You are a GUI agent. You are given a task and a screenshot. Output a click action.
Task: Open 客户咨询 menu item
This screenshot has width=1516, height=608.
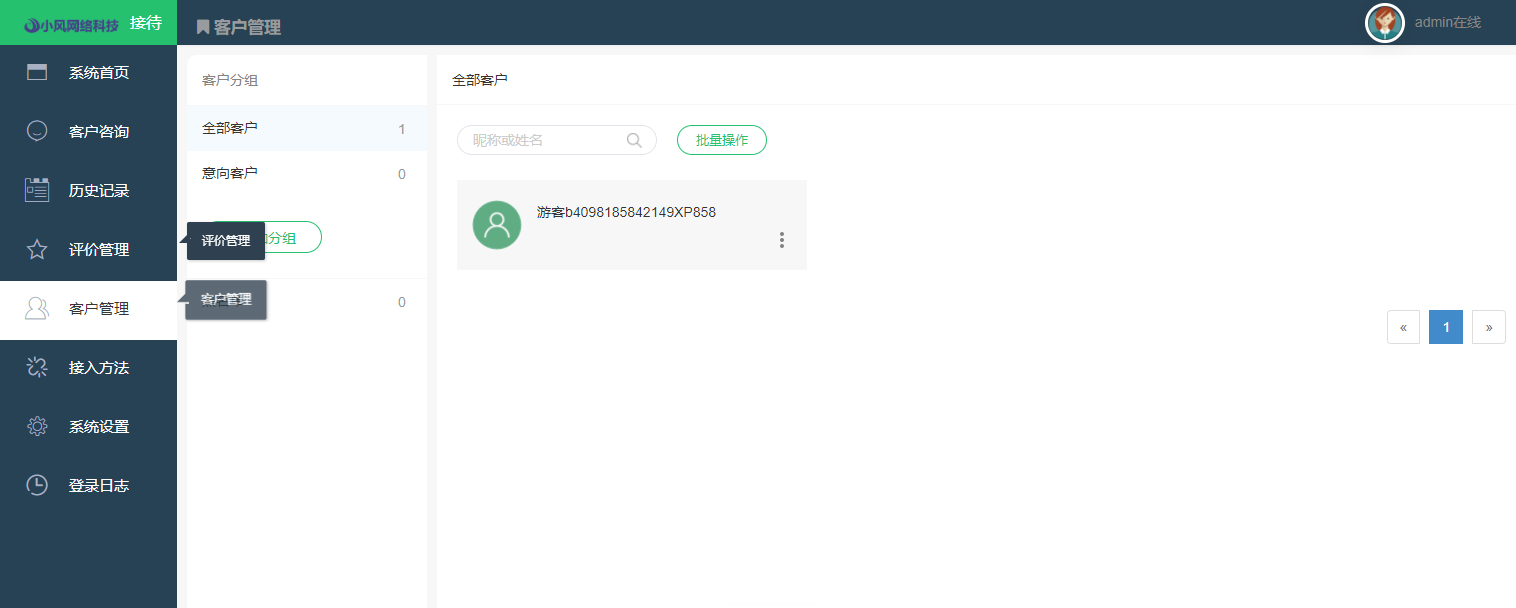click(x=88, y=131)
